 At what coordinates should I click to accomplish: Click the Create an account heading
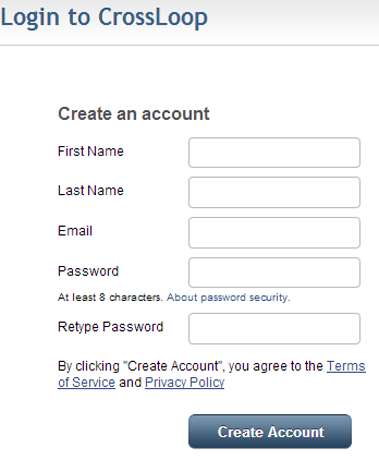tap(134, 114)
